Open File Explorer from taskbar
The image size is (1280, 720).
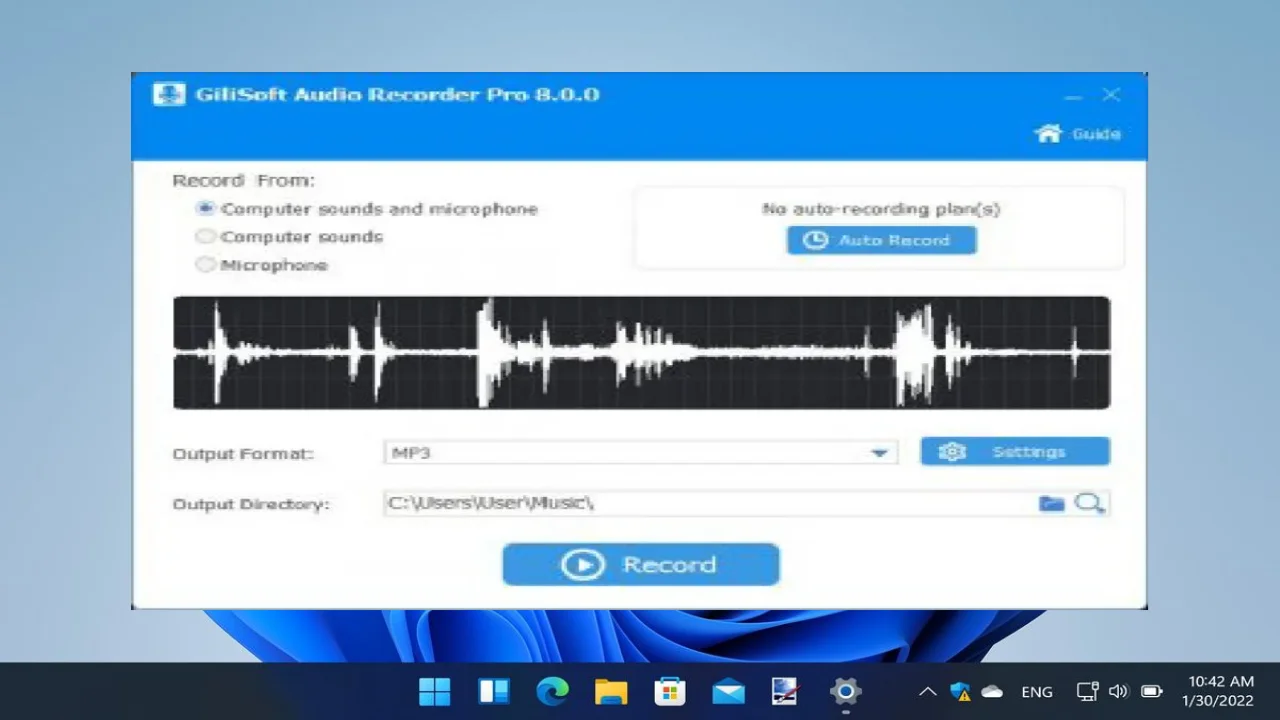pos(611,691)
